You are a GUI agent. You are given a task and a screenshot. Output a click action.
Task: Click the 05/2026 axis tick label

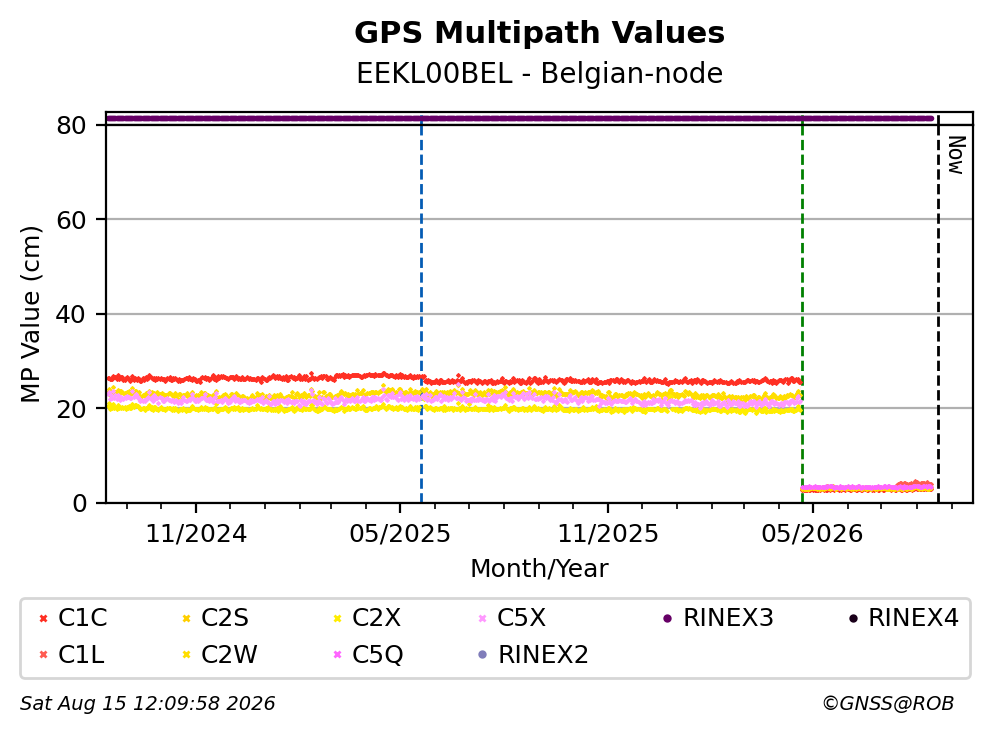(x=812, y=535)
